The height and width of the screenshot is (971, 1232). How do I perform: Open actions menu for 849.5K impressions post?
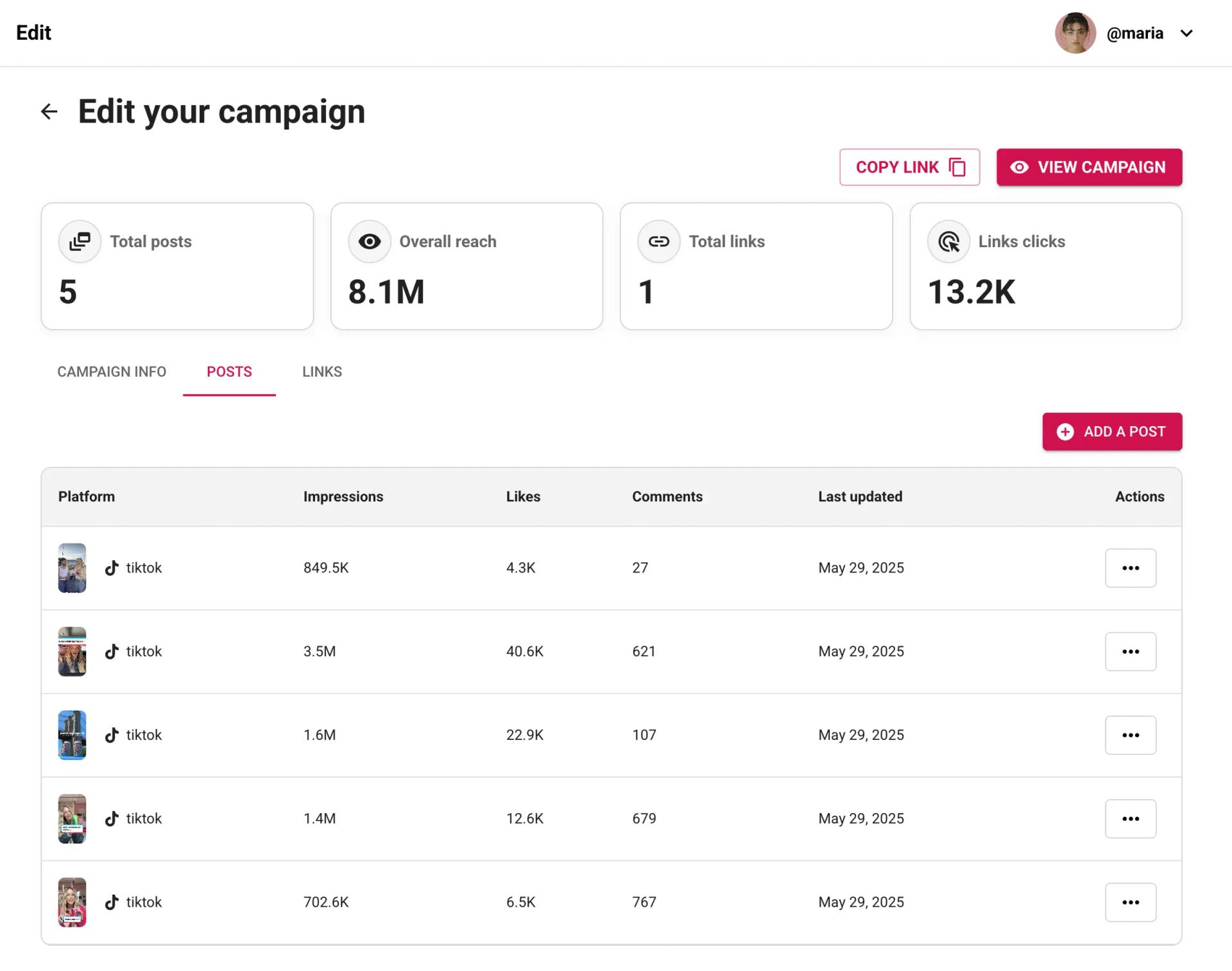click(1131, 568)
